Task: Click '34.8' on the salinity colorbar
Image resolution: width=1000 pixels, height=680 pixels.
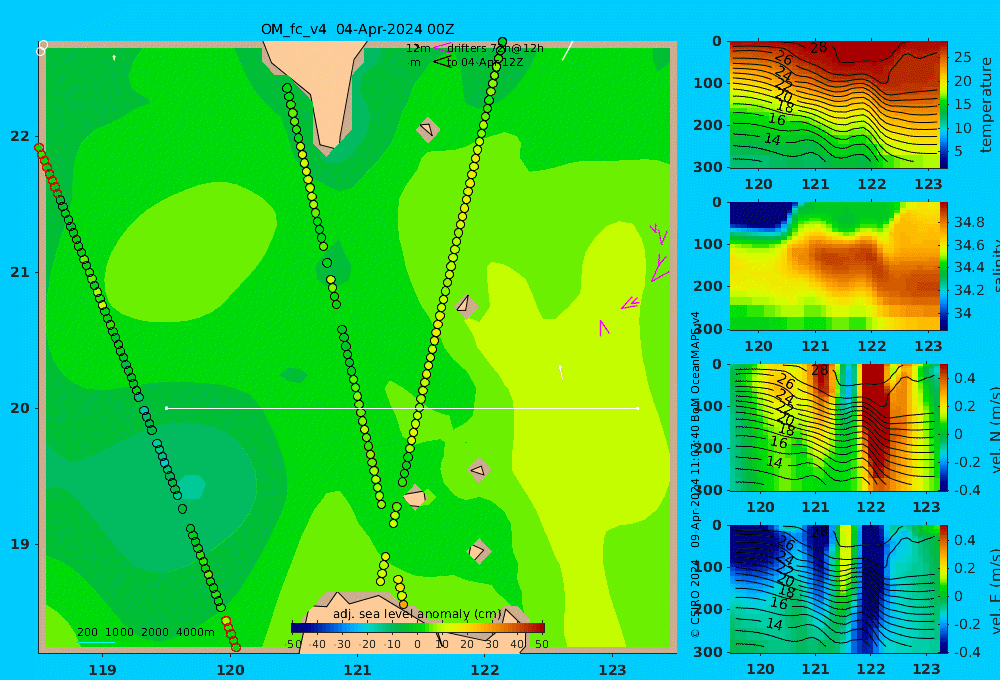Action: [969, 222]
